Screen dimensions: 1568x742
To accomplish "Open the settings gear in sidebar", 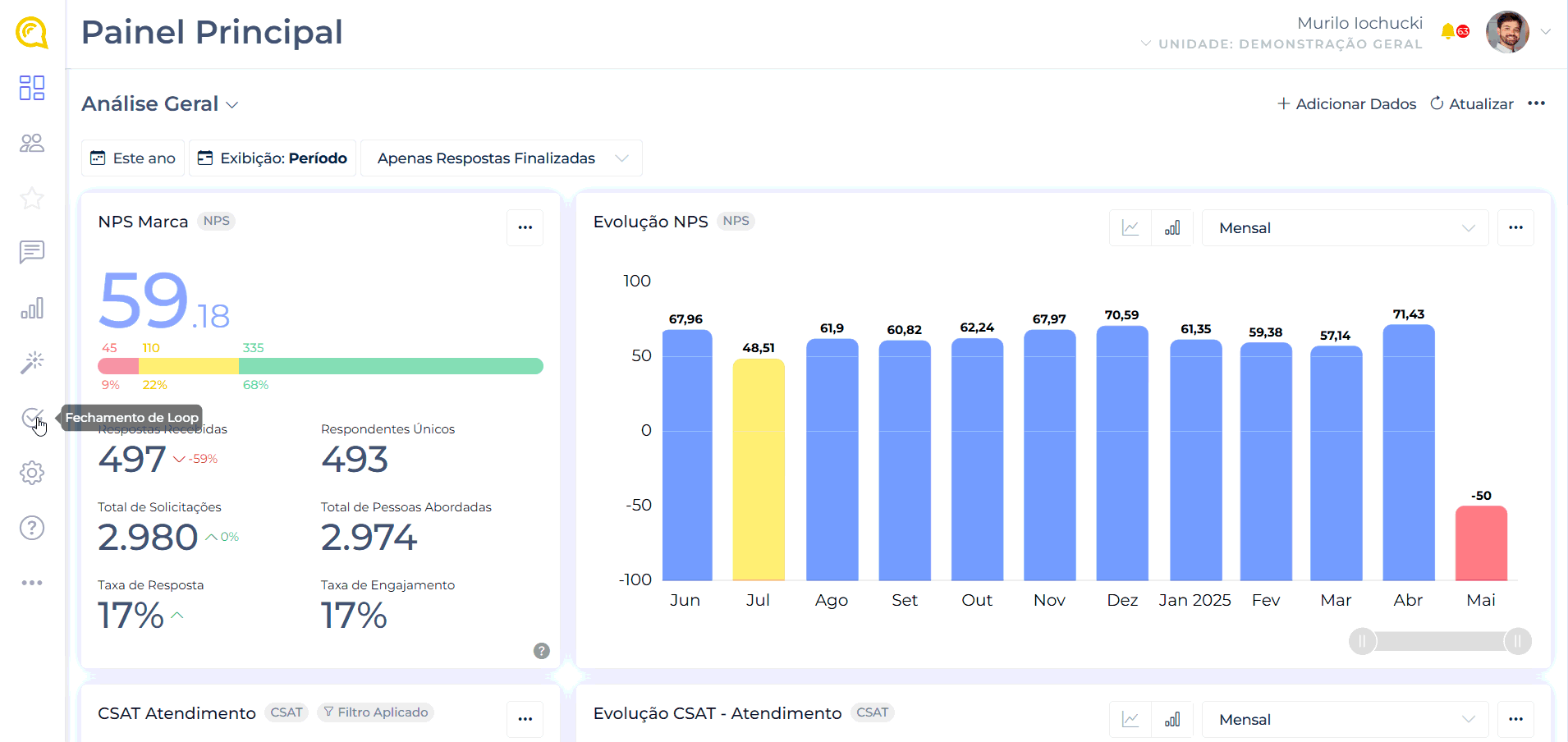I will tap(32, 473).
